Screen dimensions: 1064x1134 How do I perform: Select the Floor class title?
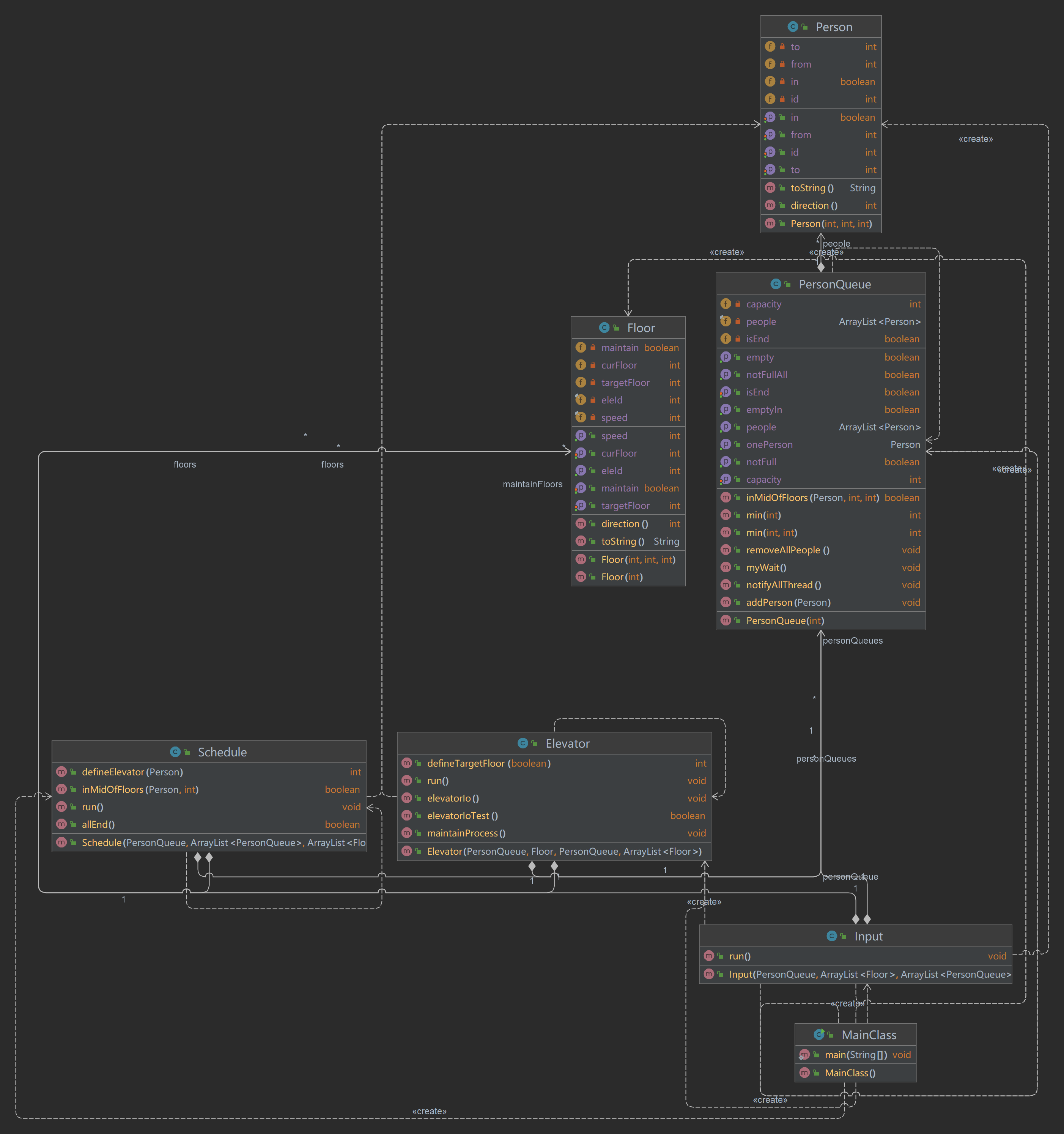click(641, 328)
